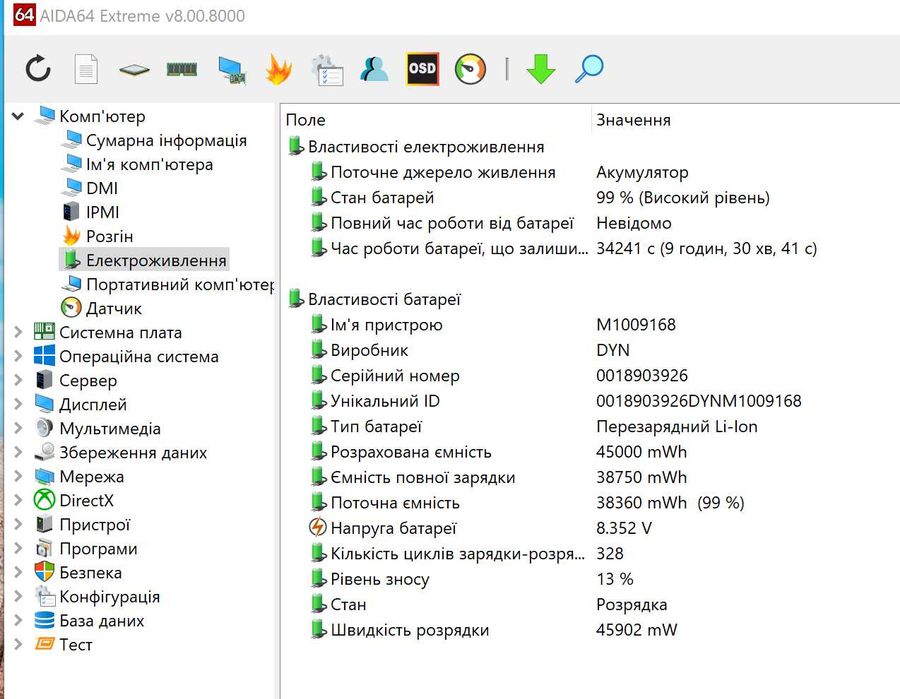
Task: Click the 34241 с remaining time value
Action: [x=706, y=248]
